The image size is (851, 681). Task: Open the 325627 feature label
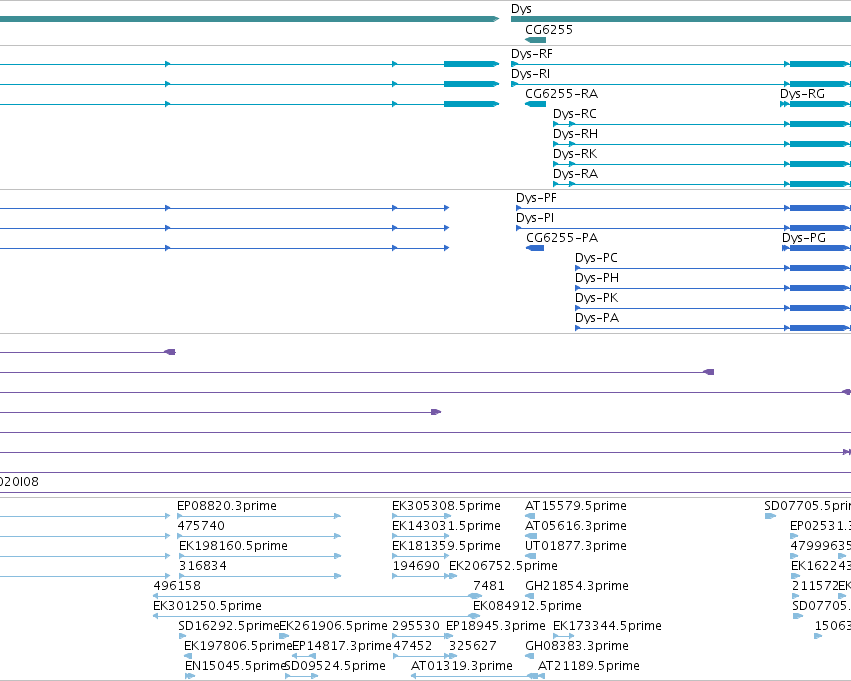(473, 647)
